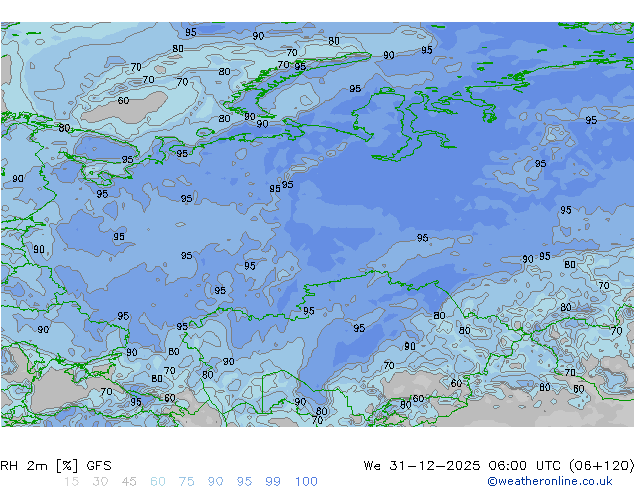Click the forecast offset '(06+120)'
Image resolution: width=634 pixels, height=490 pixels.
pos(601,466)
